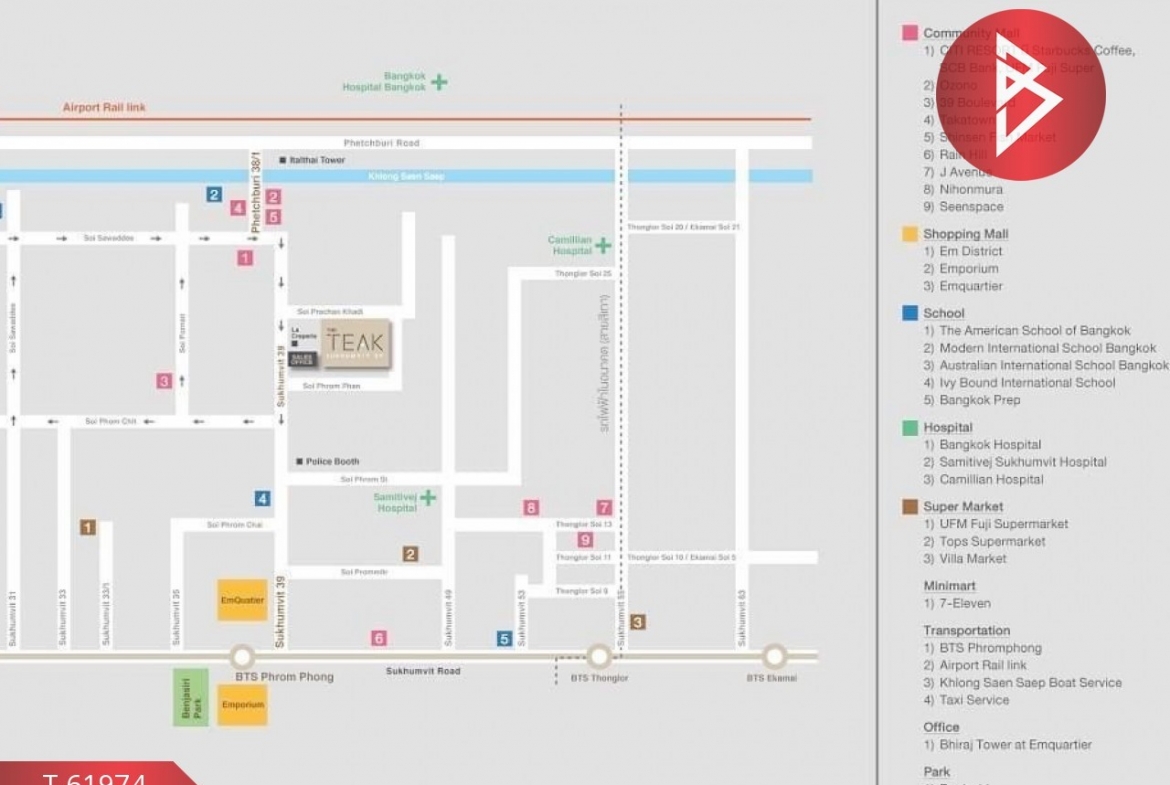This screenshot has height=785, width=1170.
Task: Click the La Creperie black square marker
Action: 295,343
